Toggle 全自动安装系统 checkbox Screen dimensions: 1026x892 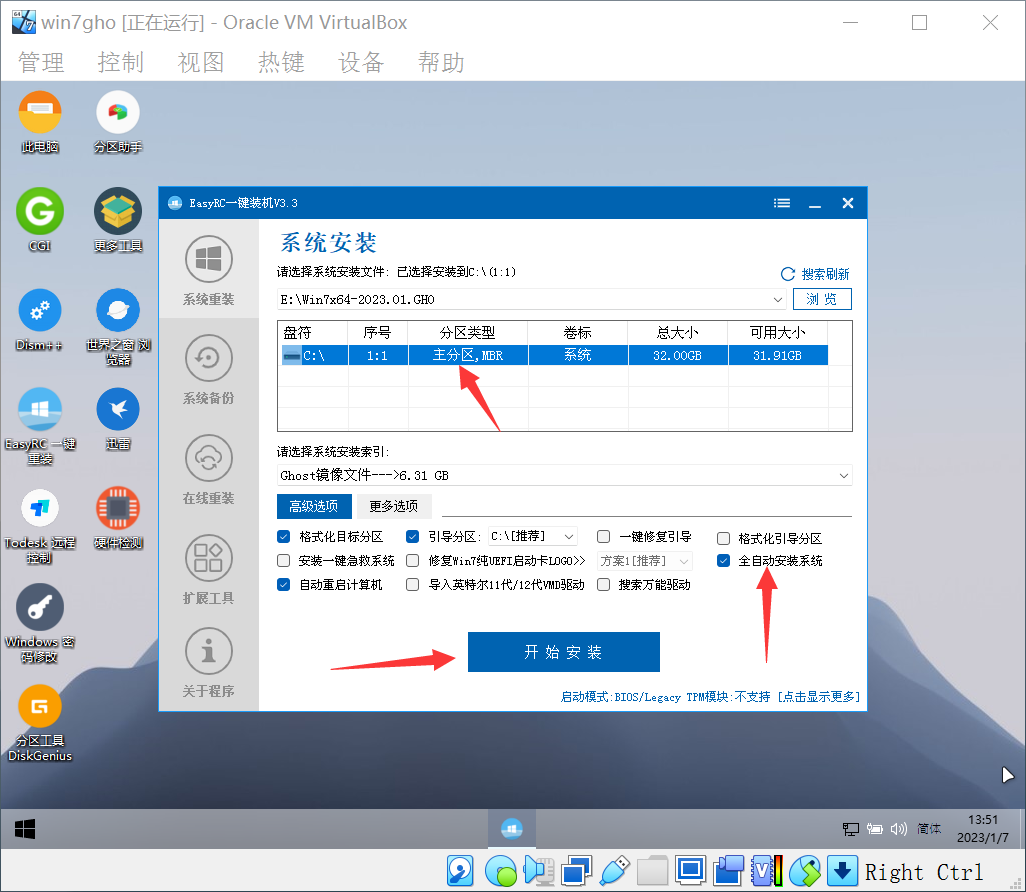click(723, 561)
